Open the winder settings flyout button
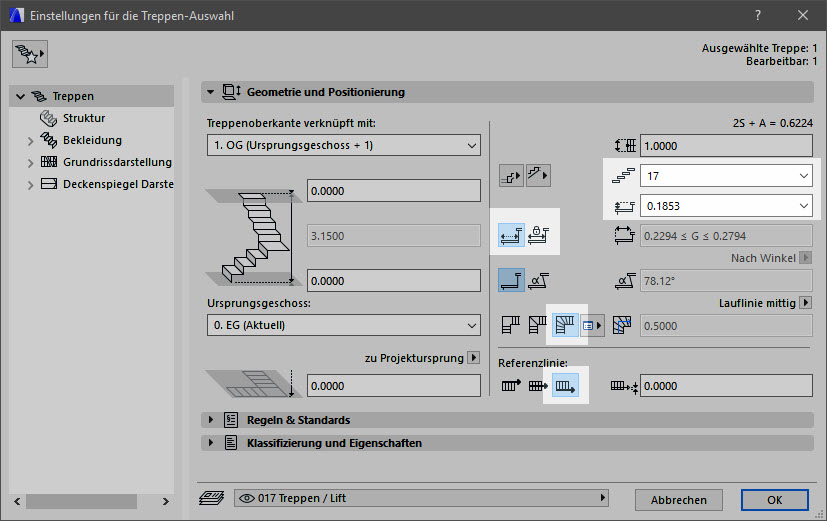This screenshot has width=827, height=521. tap(592, 325)
